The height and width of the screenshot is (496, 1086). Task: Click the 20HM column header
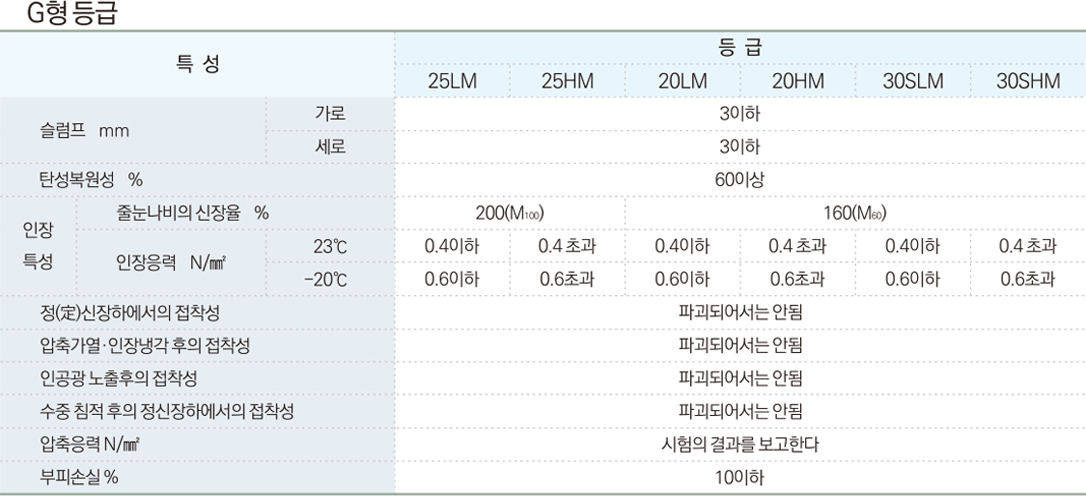(797, 82)
